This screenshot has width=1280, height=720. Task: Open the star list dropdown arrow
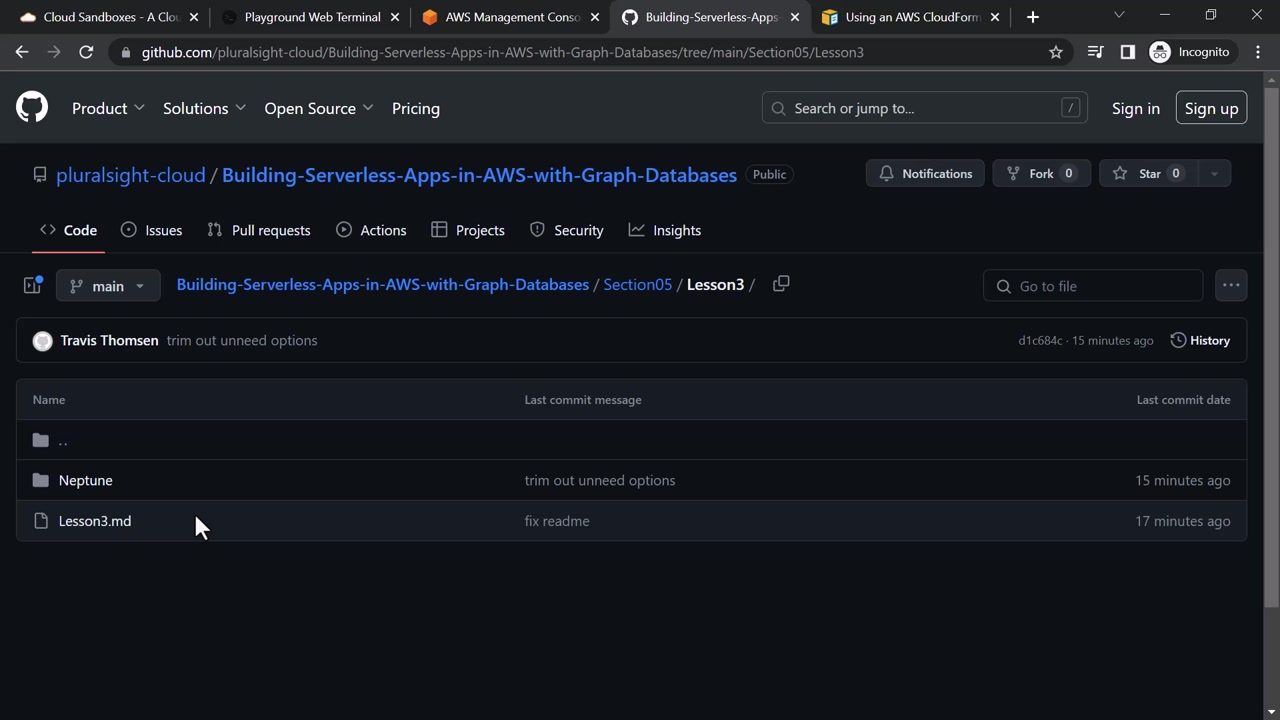tap(1214, 174)
